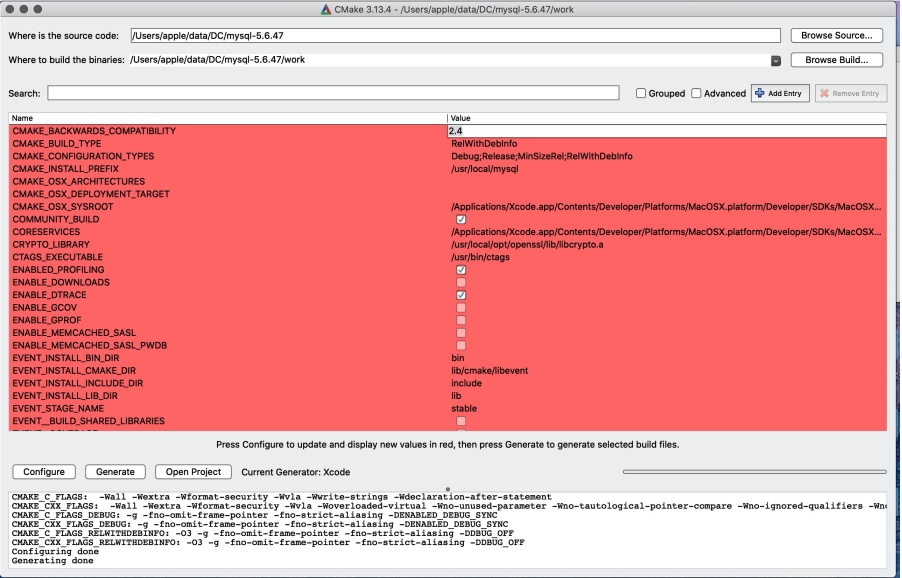Click the libcrypto.a path value
The width and height of the screenshot is (902, 578).
[x=527, y=244]
